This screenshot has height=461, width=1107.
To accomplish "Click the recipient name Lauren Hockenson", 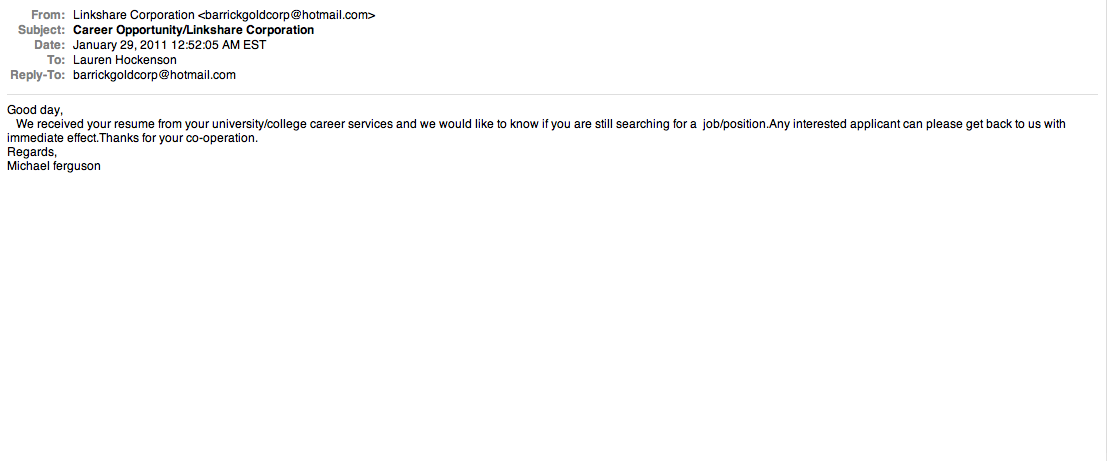I will point(125,59).
